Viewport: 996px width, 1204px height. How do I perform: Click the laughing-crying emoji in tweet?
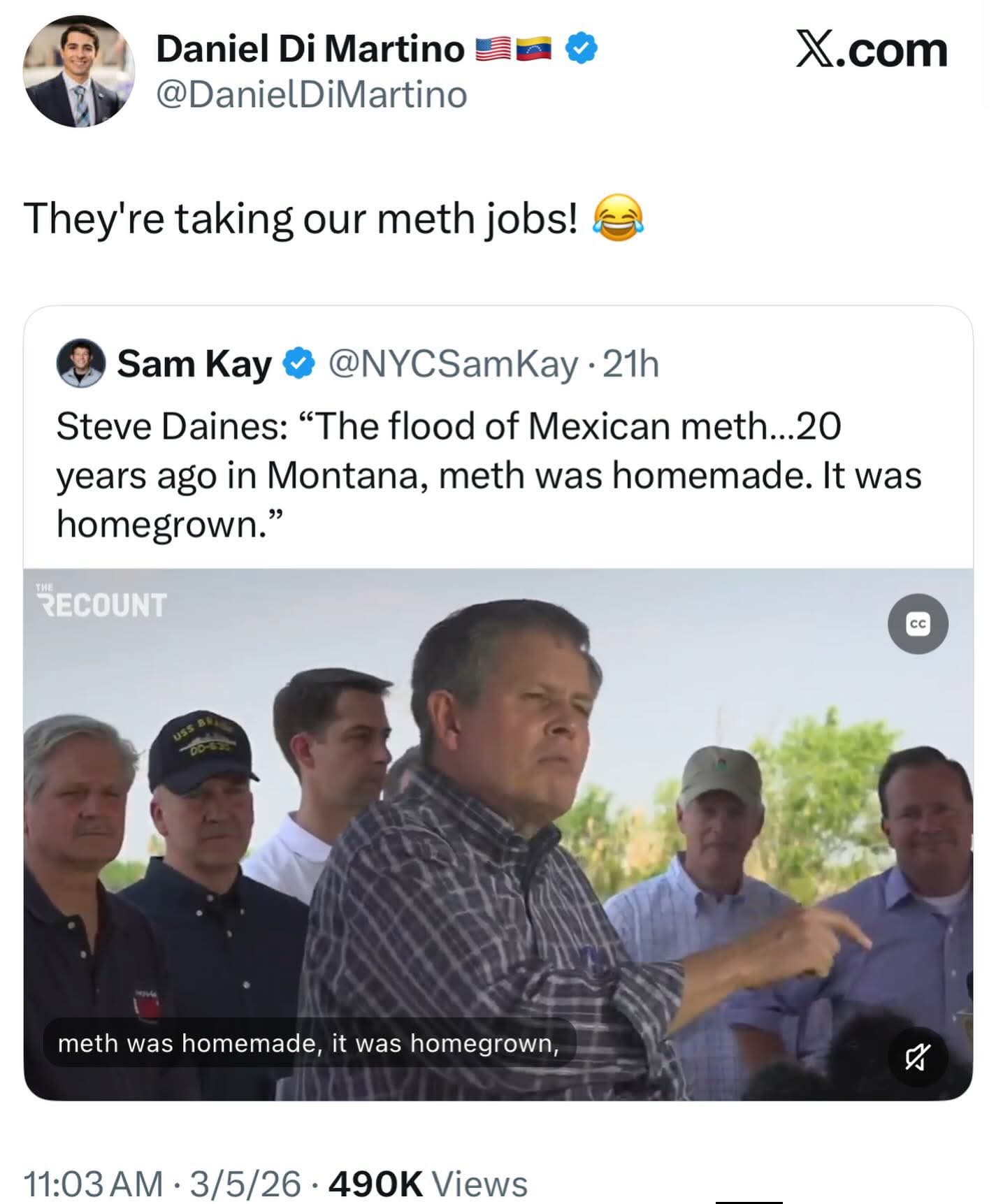[618, 219]
